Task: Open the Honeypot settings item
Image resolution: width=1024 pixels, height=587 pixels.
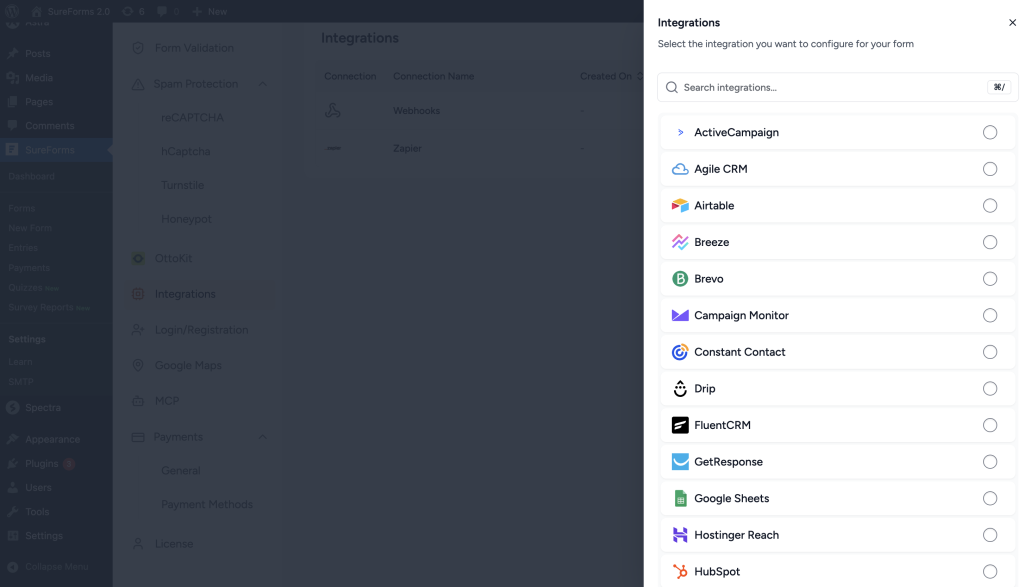Action: [x=186, y=219]
